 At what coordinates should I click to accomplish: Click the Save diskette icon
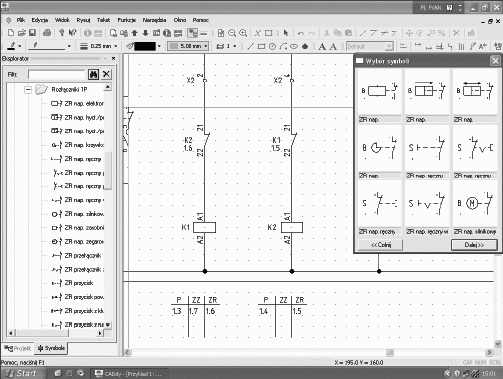(x=32, y=33)
